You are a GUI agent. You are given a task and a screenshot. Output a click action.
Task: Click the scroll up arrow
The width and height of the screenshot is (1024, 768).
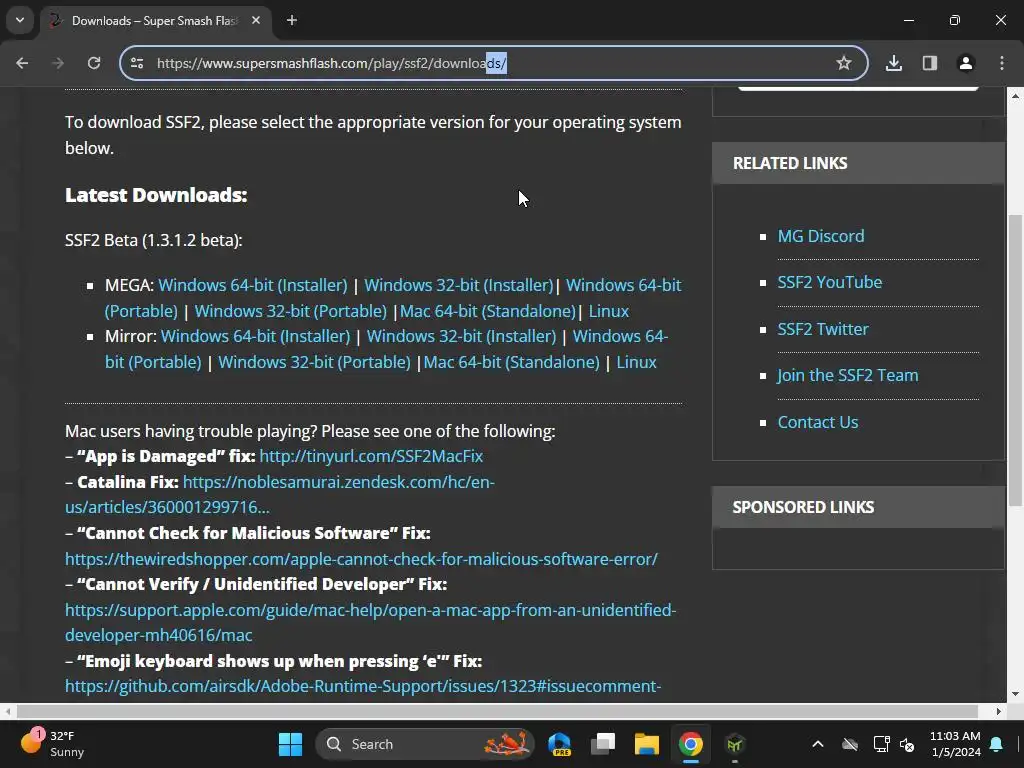[x=1015, y=95]
